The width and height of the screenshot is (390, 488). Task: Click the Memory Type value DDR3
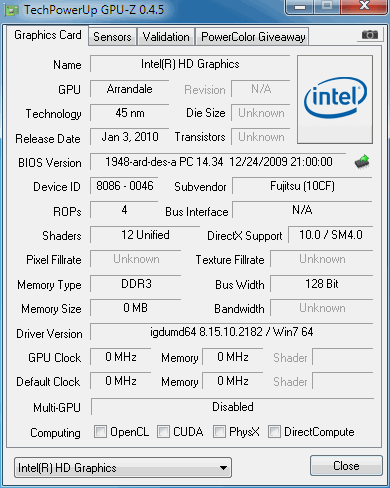[136, 284]
